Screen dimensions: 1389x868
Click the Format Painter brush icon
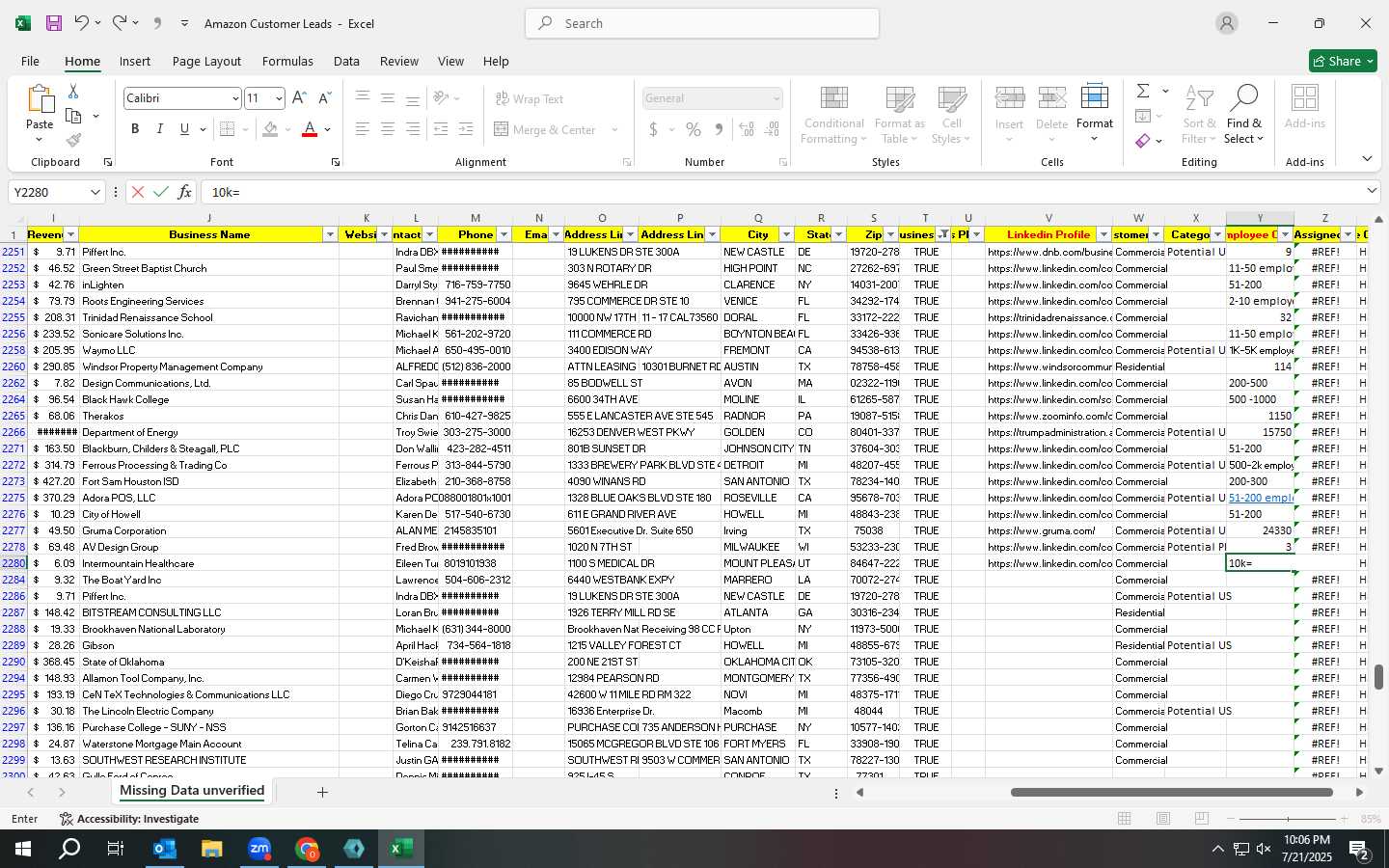pyautogui.click(x=73, y=141)
